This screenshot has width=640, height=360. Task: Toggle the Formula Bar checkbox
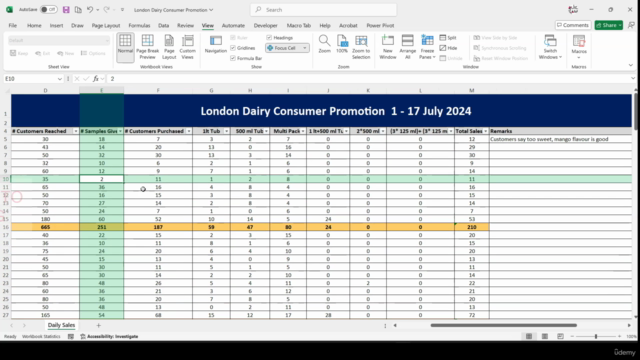[233, 58]
